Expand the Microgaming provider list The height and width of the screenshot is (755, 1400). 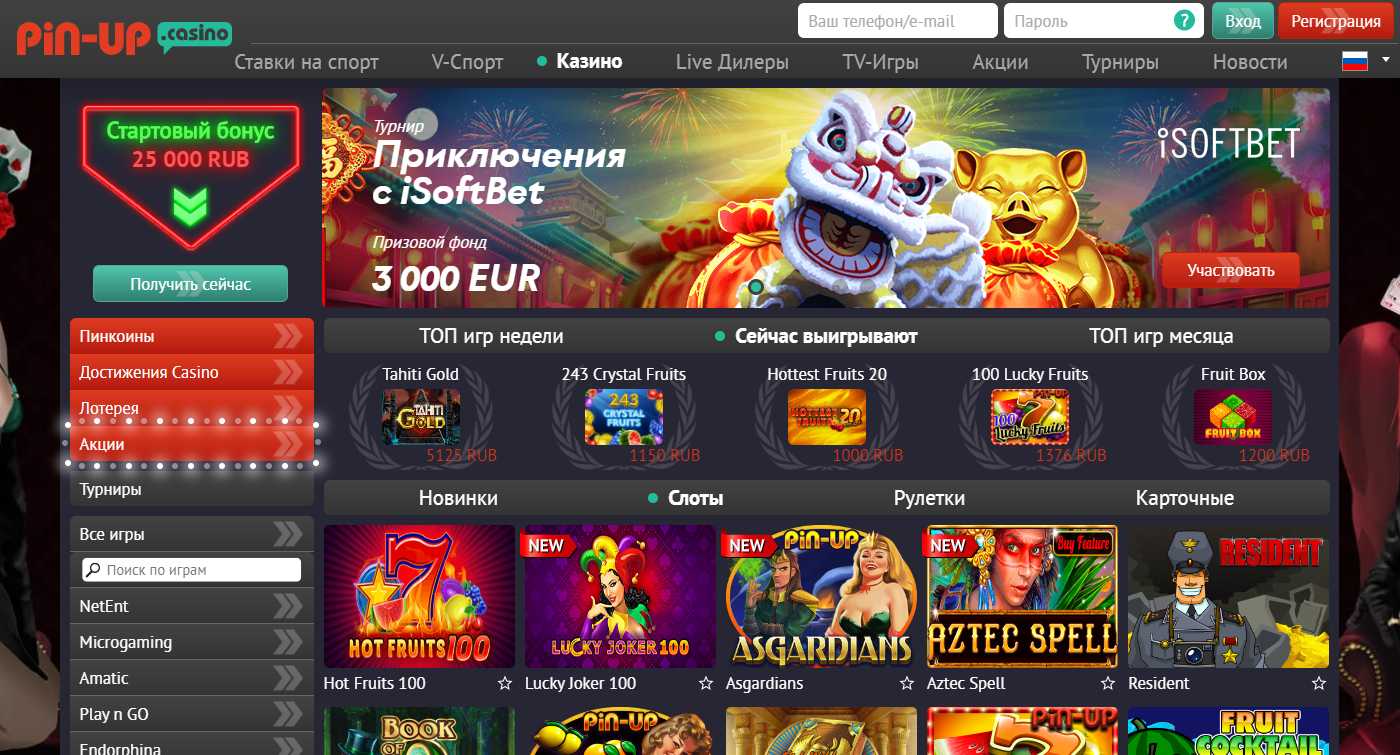(192, 642)
